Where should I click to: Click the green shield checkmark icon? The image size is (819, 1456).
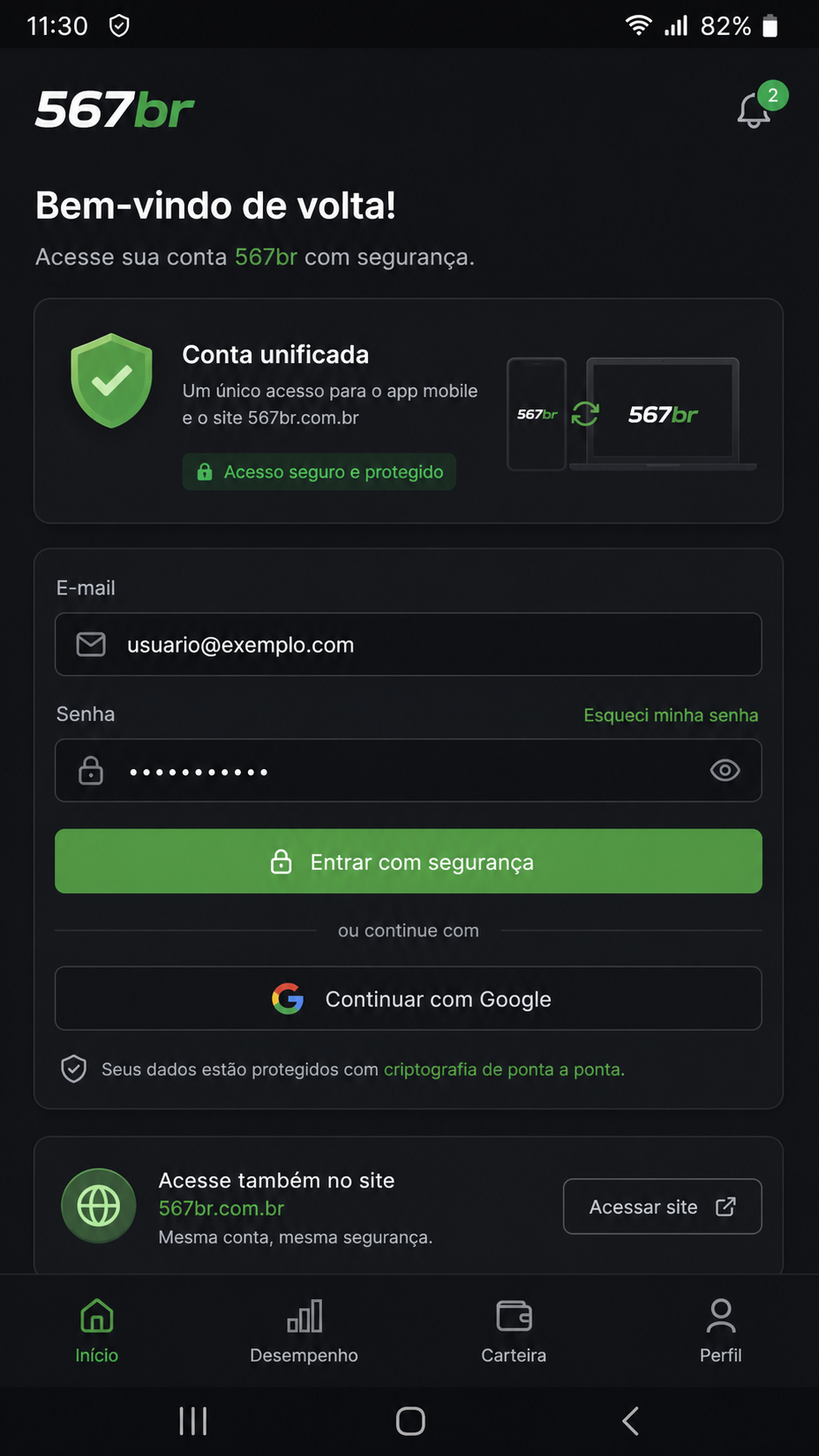pyautogui.click(x=111, y=381)
